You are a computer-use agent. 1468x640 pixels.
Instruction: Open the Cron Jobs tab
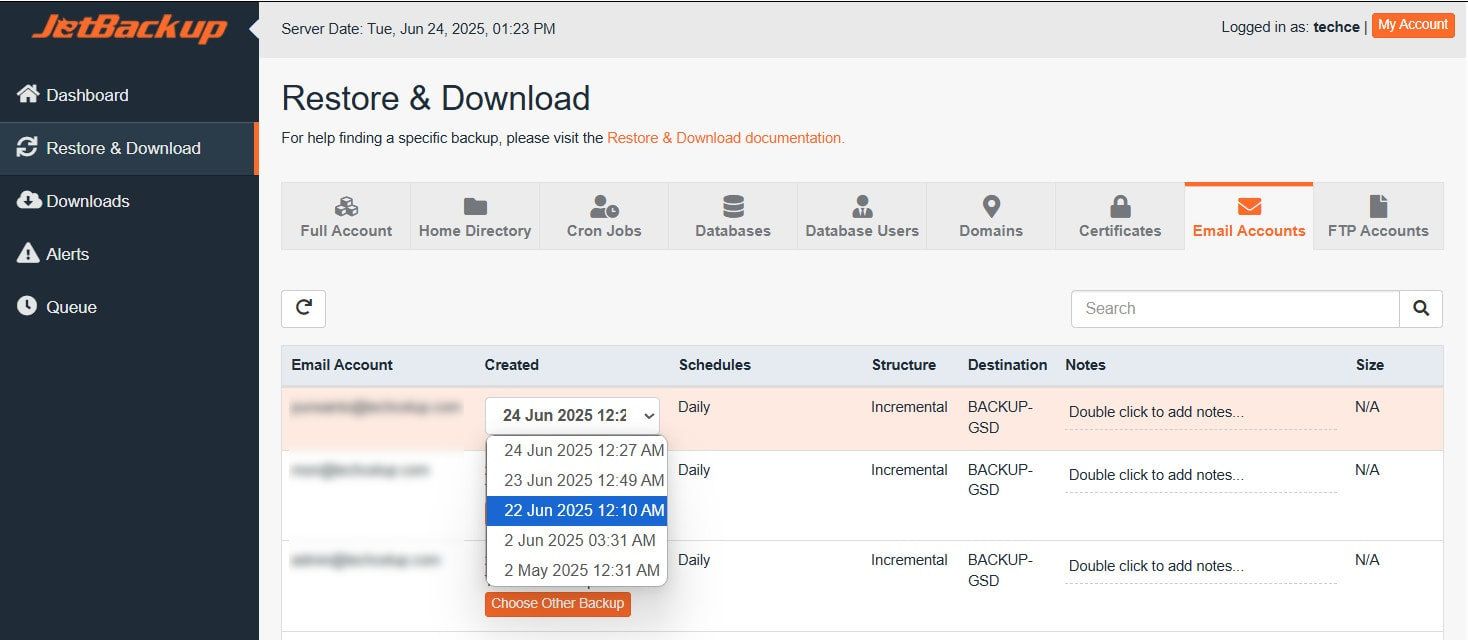tap(604, 216)
